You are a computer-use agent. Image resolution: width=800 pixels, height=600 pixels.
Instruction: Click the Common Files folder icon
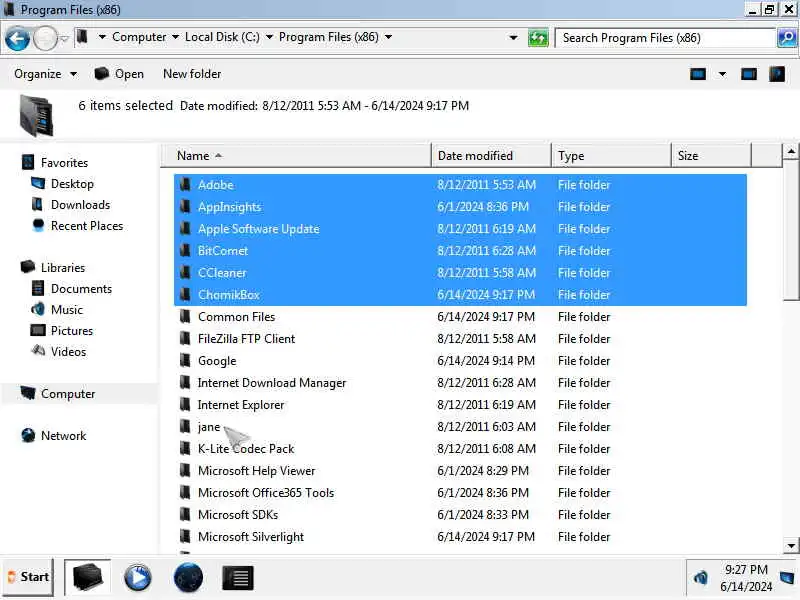tap(186, 316)
